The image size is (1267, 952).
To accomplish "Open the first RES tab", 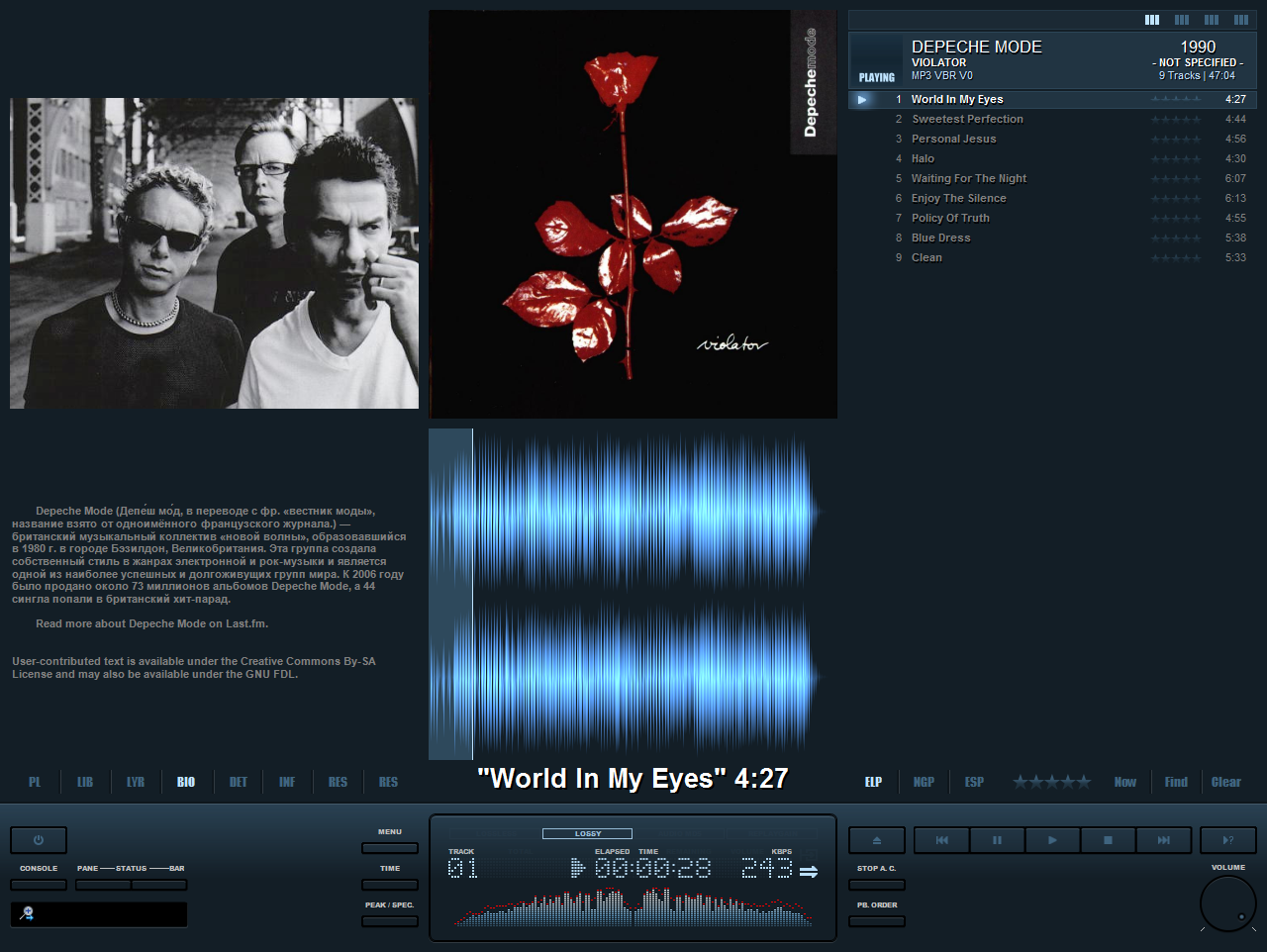I will [x=338, y=782].
